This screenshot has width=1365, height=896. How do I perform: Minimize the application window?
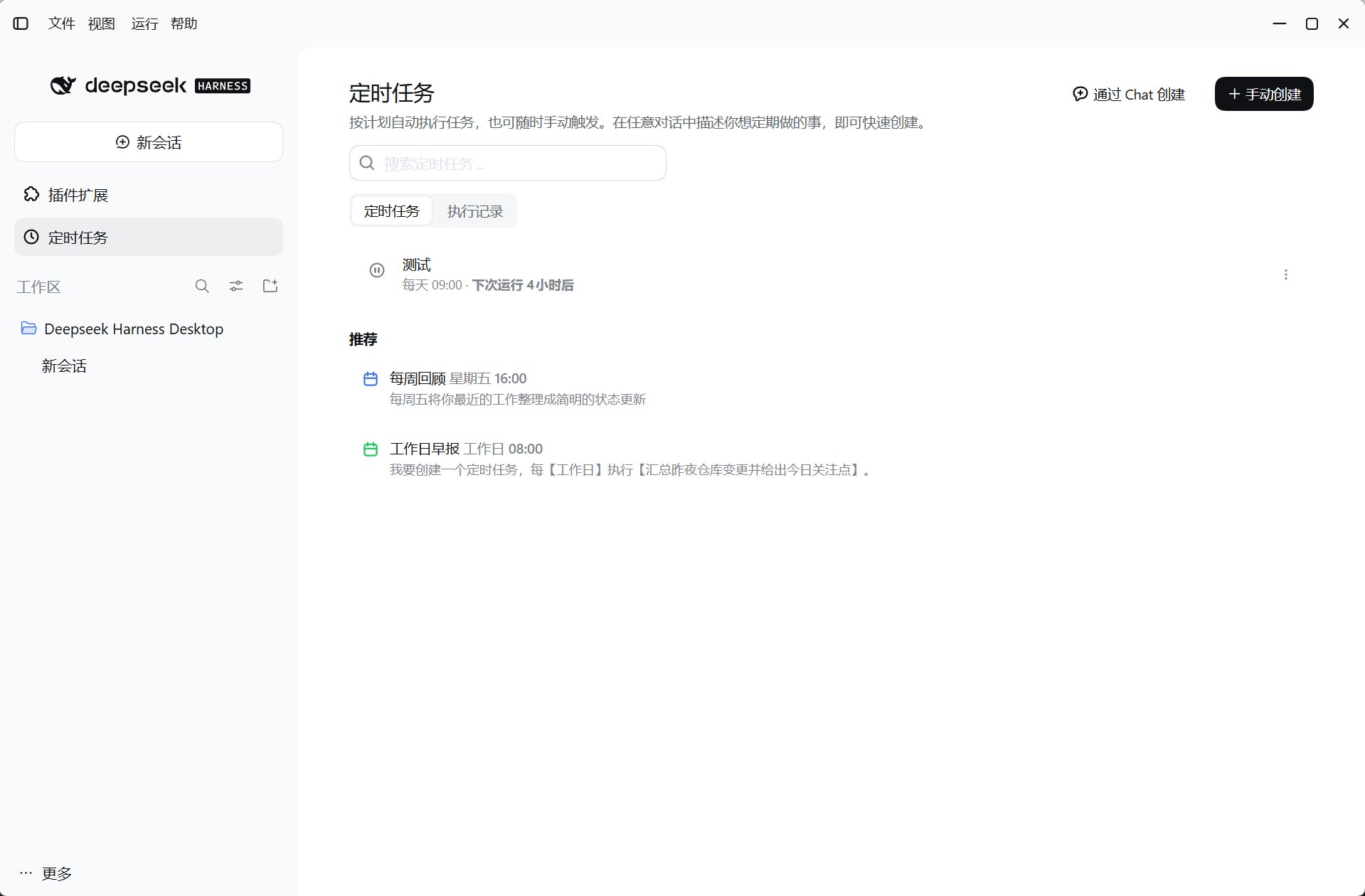[x=1280, y=23]
